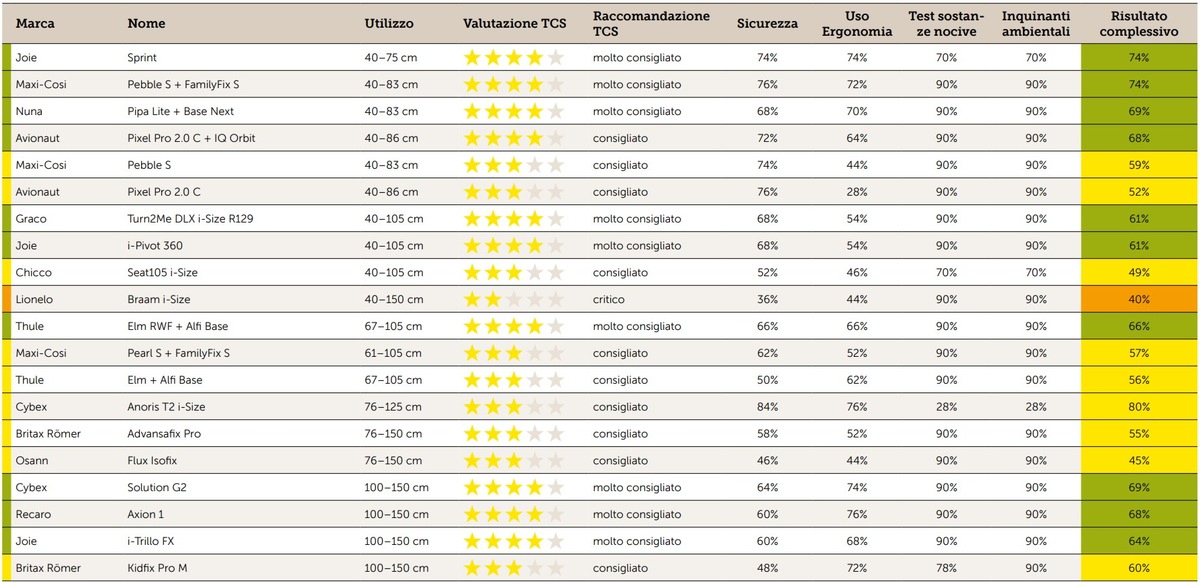Screen dimensions: 1200x583
Task: Select the 80% overall result for Cybex Anoris
Action: [x=1138, y=407]
